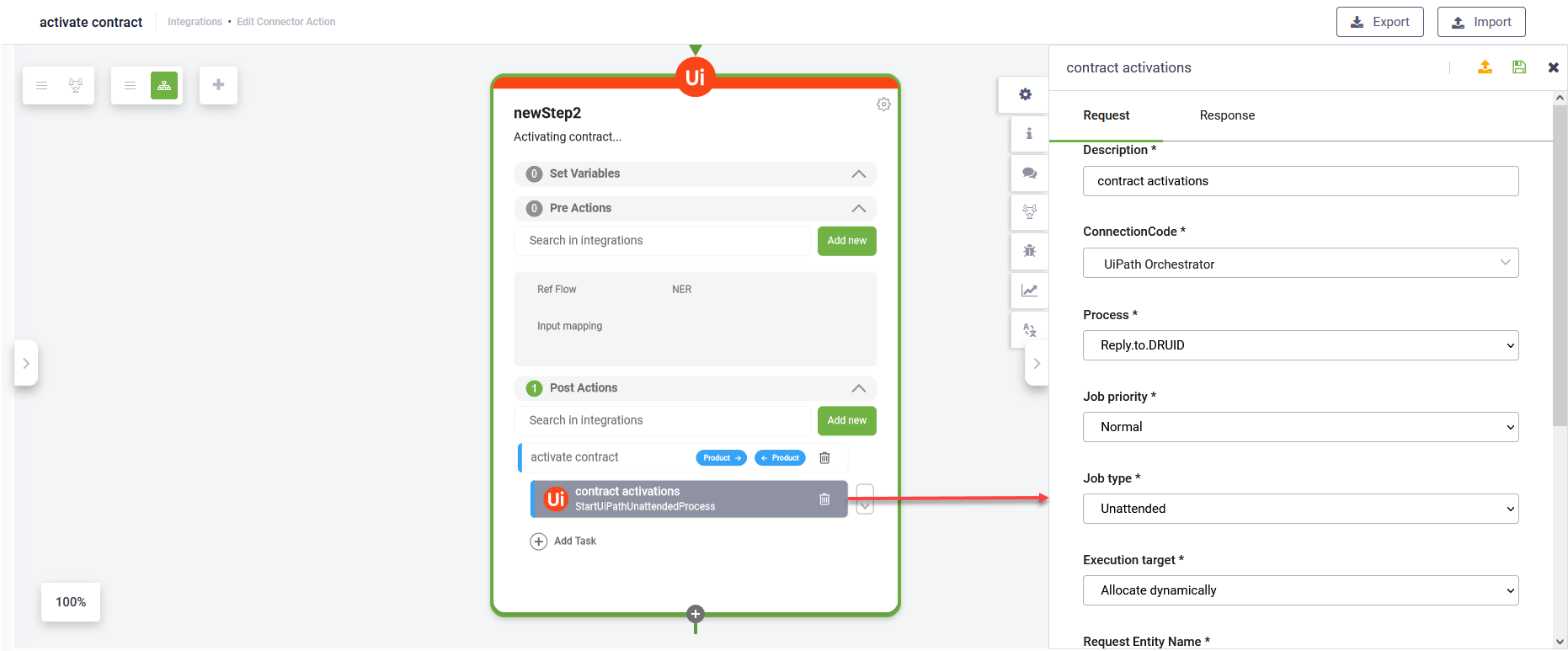1568x651 pixels.
Task: Open the info icon in side toolbar
Action: (x=1029, y=134)
